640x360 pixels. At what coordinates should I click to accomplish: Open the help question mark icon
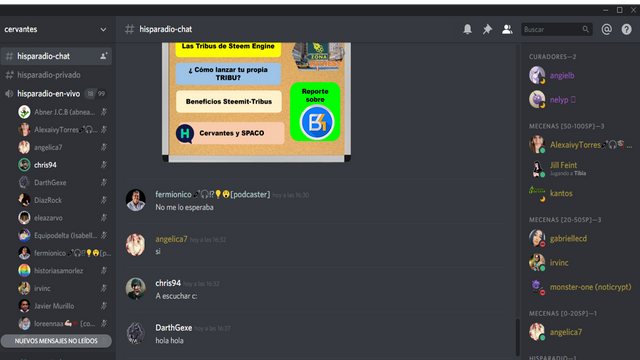point(627,29)
